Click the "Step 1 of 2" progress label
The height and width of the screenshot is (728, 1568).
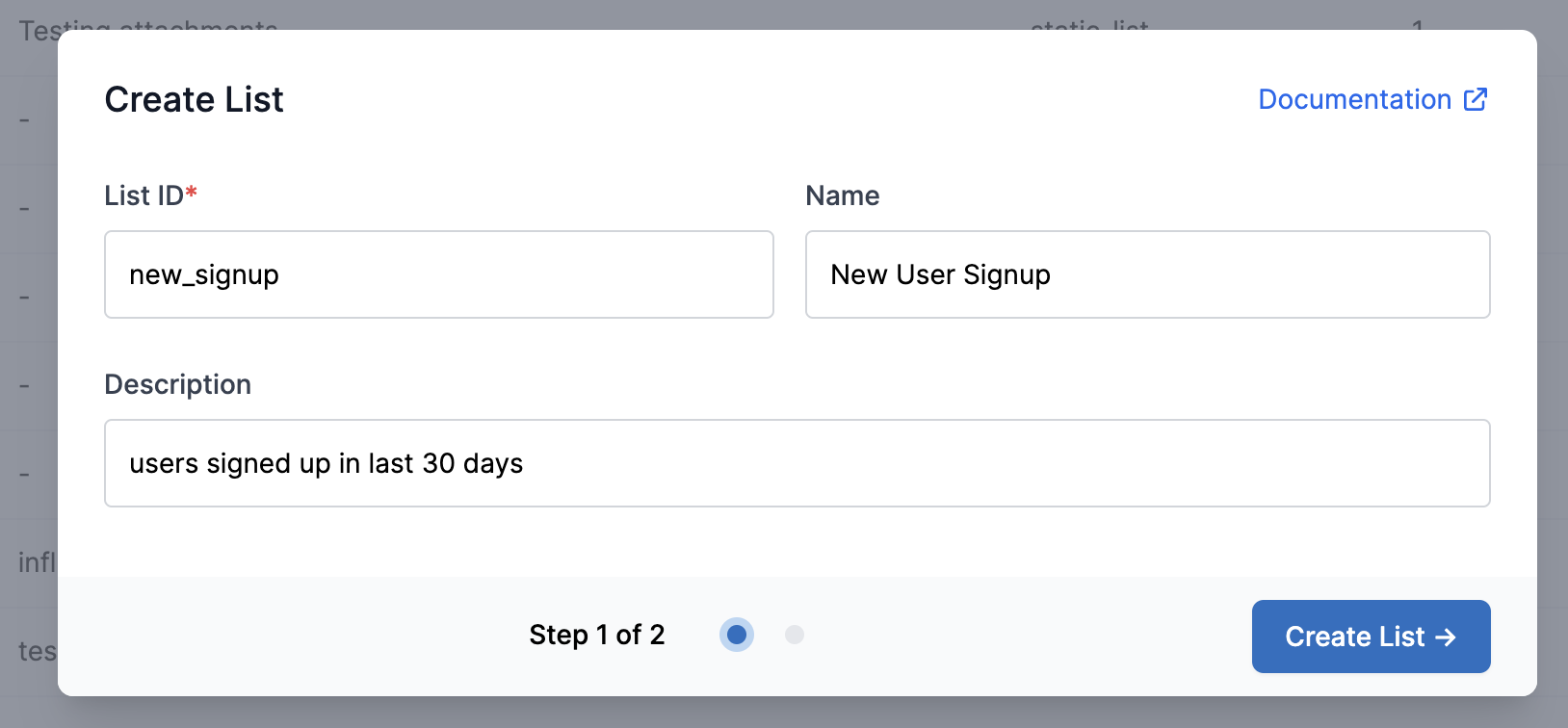(x=597, y=635)
